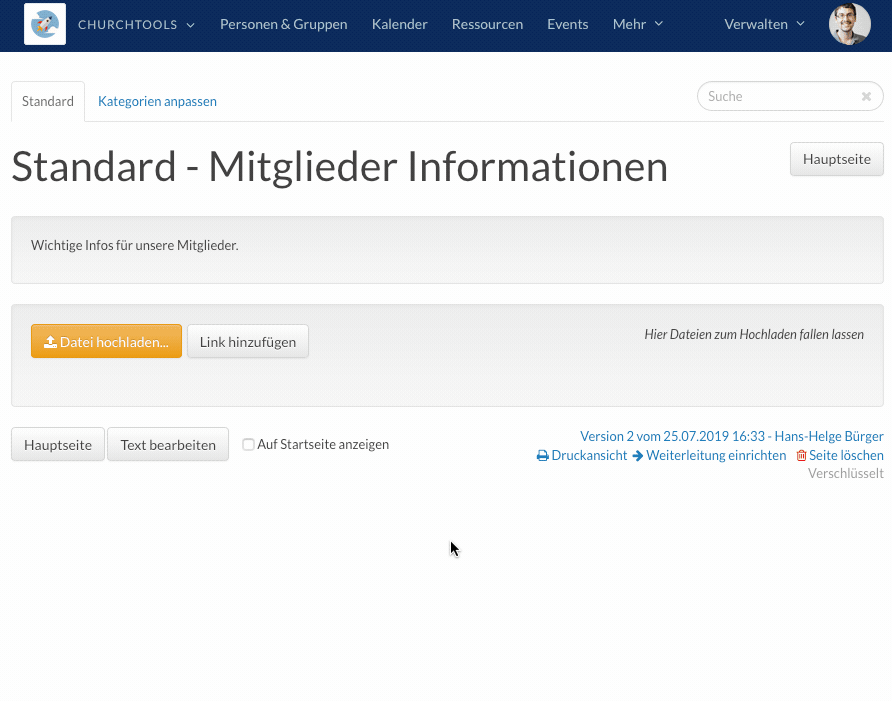Go to the Kalender module
Image resolution: width=892 pixels, height=701 pixels.
pyautogui.click(x=399, y=24)
